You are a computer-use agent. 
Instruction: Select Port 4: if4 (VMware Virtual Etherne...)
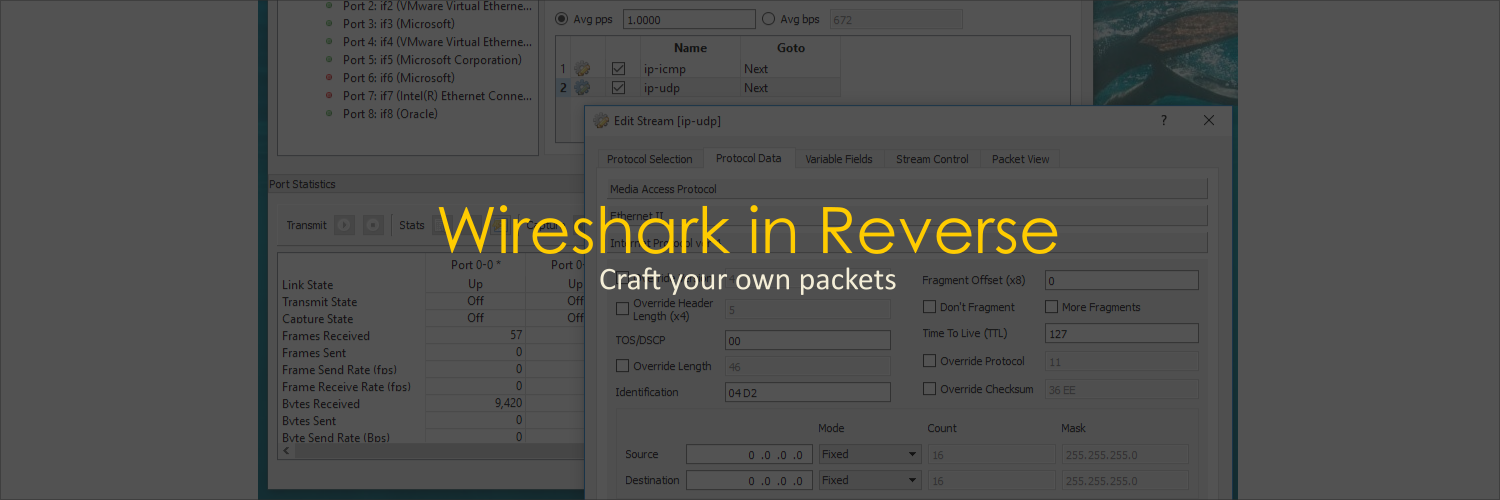point(437,42)
